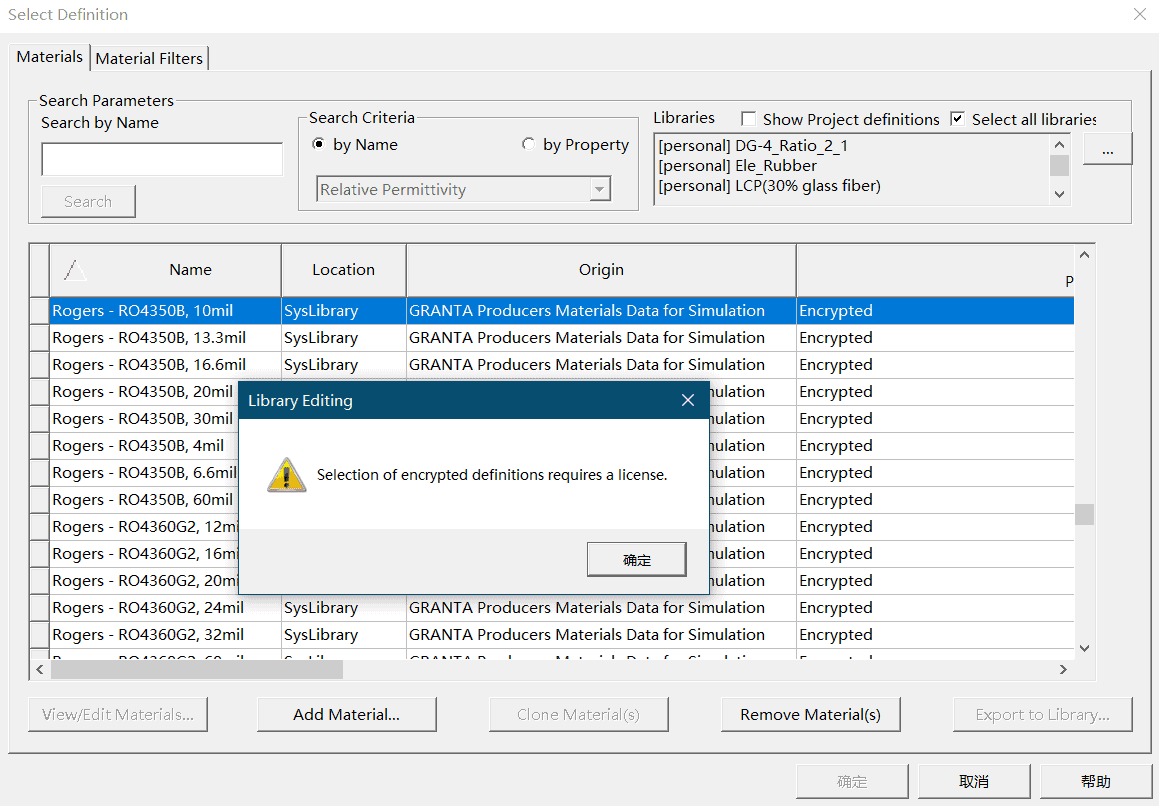
Task: Select [personal] DG-4_Ratio_2_1 library
Action: point(752,146)
